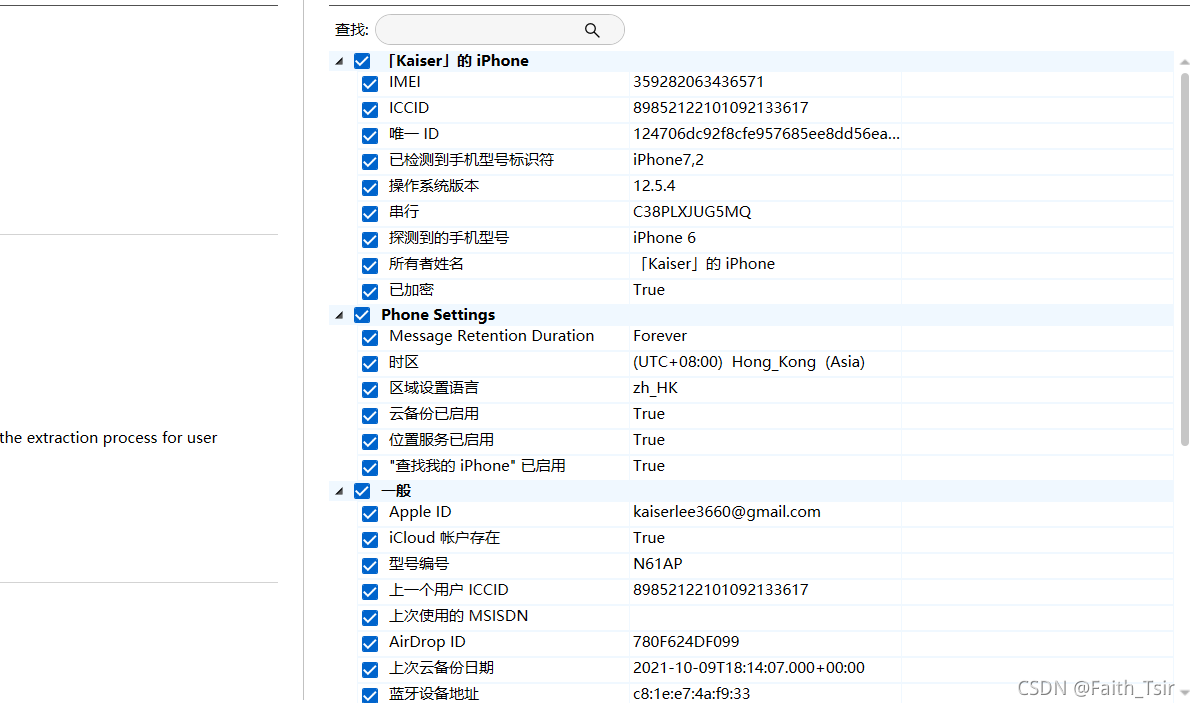
Task: Select Bluetooth address c8:1e:e7:4a:f9:33
Action: point(691,694)
